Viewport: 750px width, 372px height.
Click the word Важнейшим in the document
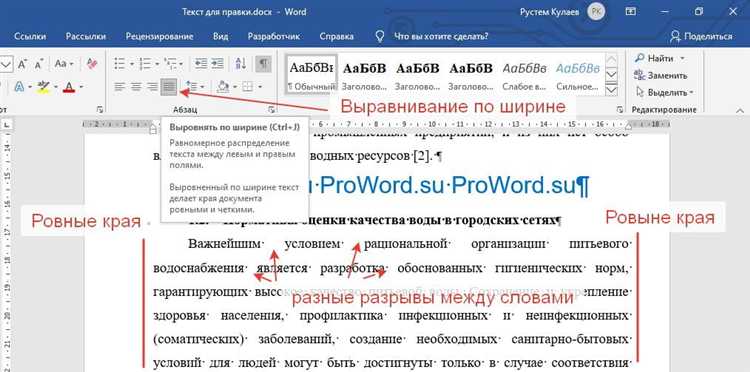[x=225, y=244]
